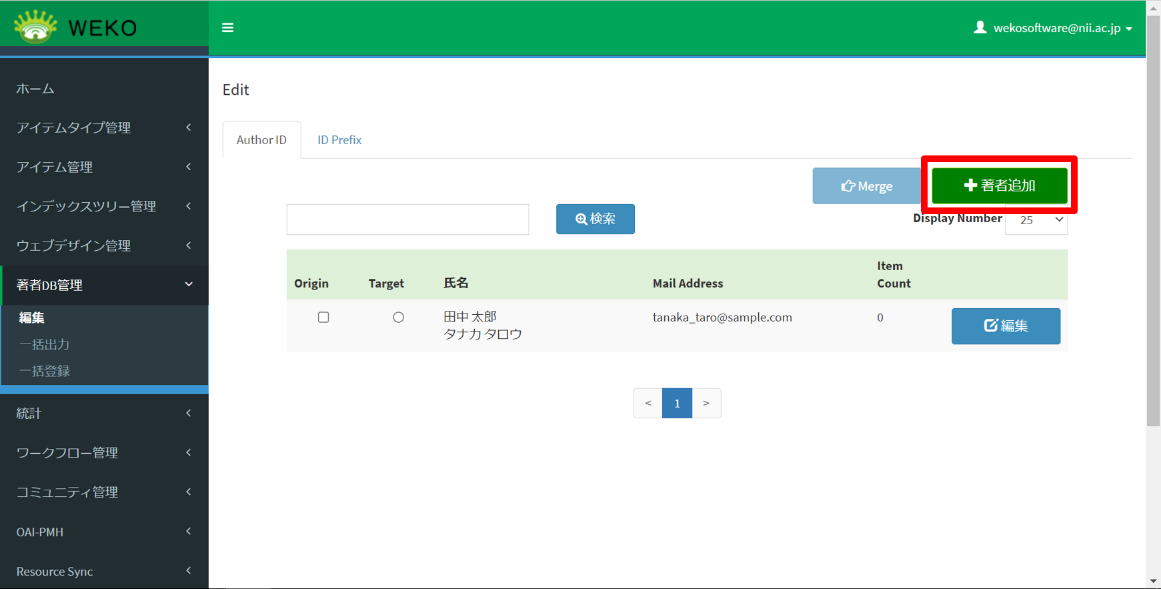Click the Item Count link 0
This screenshot has height=589, width=1161.
880,318
